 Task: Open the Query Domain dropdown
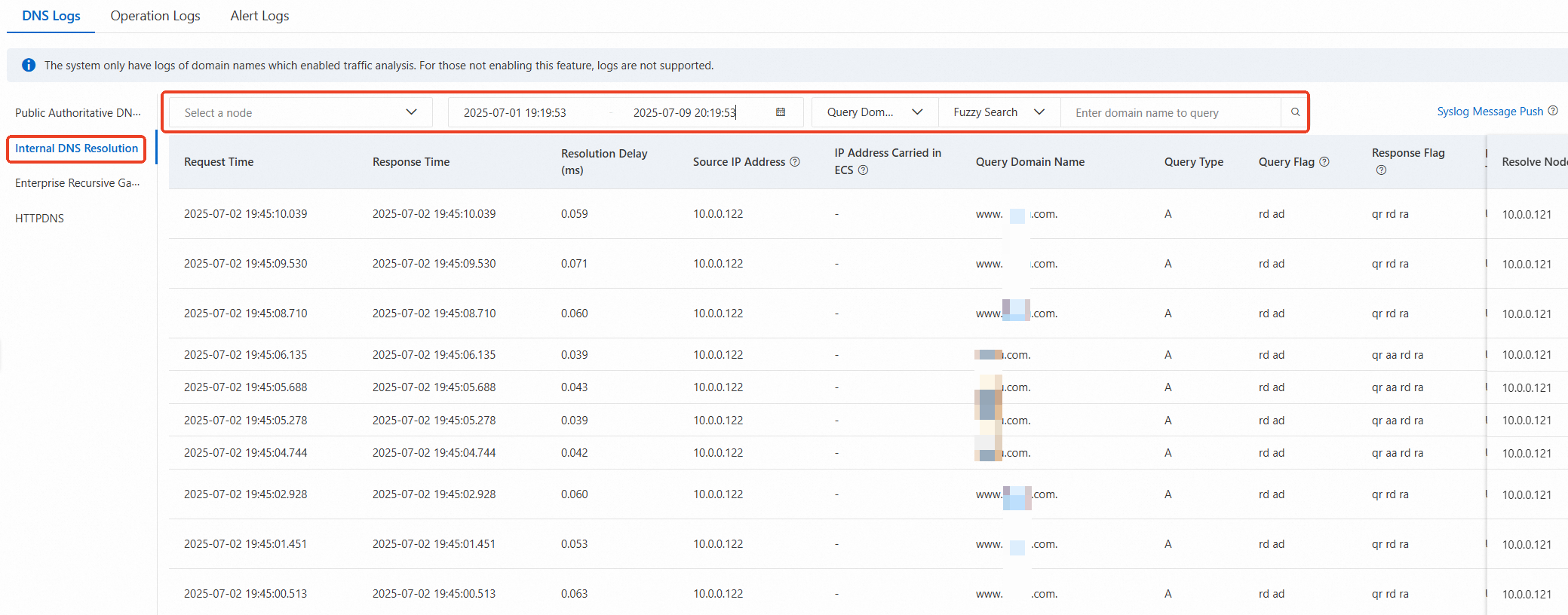(x=874, y=112)
